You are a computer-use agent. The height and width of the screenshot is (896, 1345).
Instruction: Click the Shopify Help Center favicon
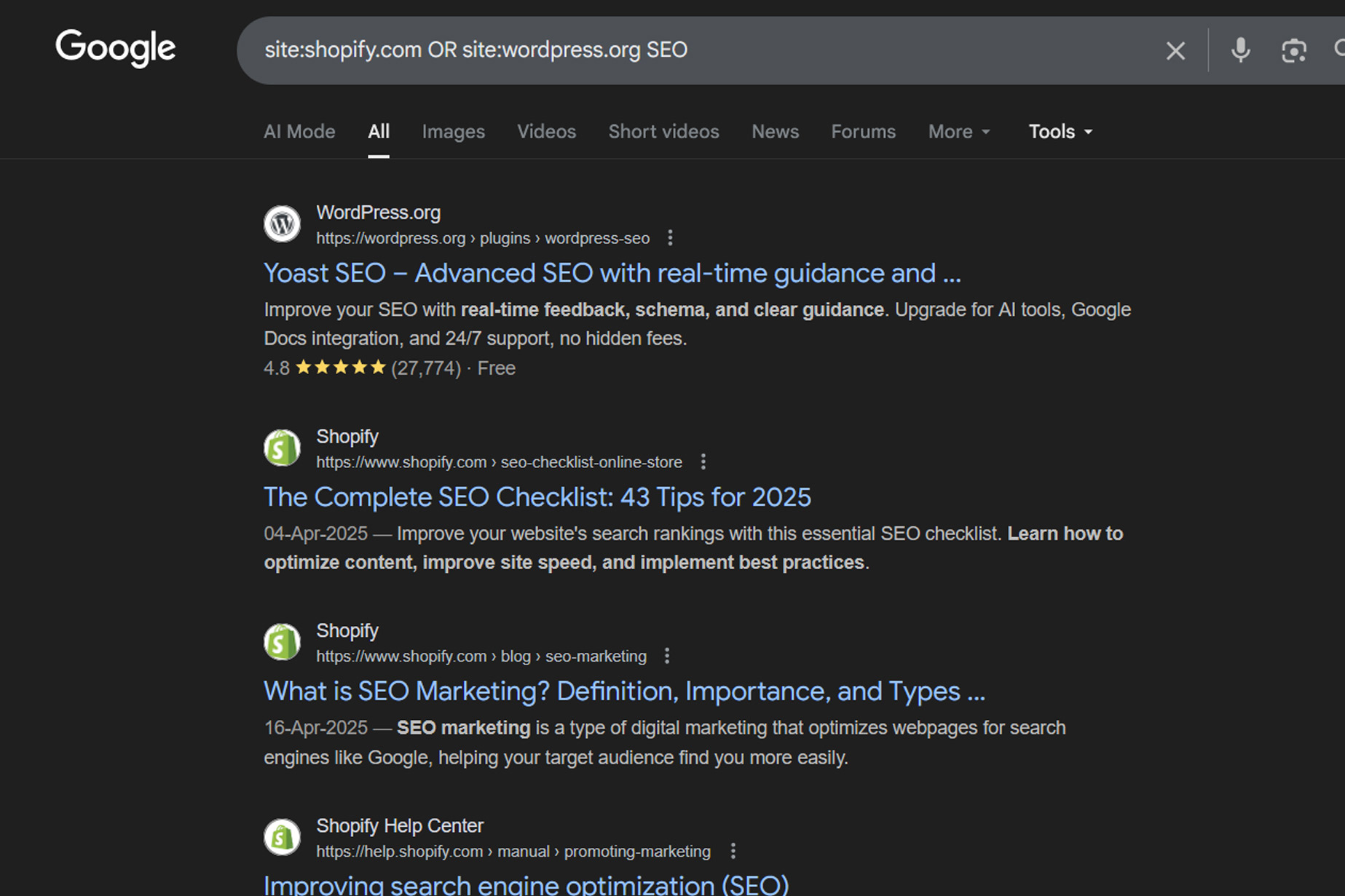click(282, 837)
